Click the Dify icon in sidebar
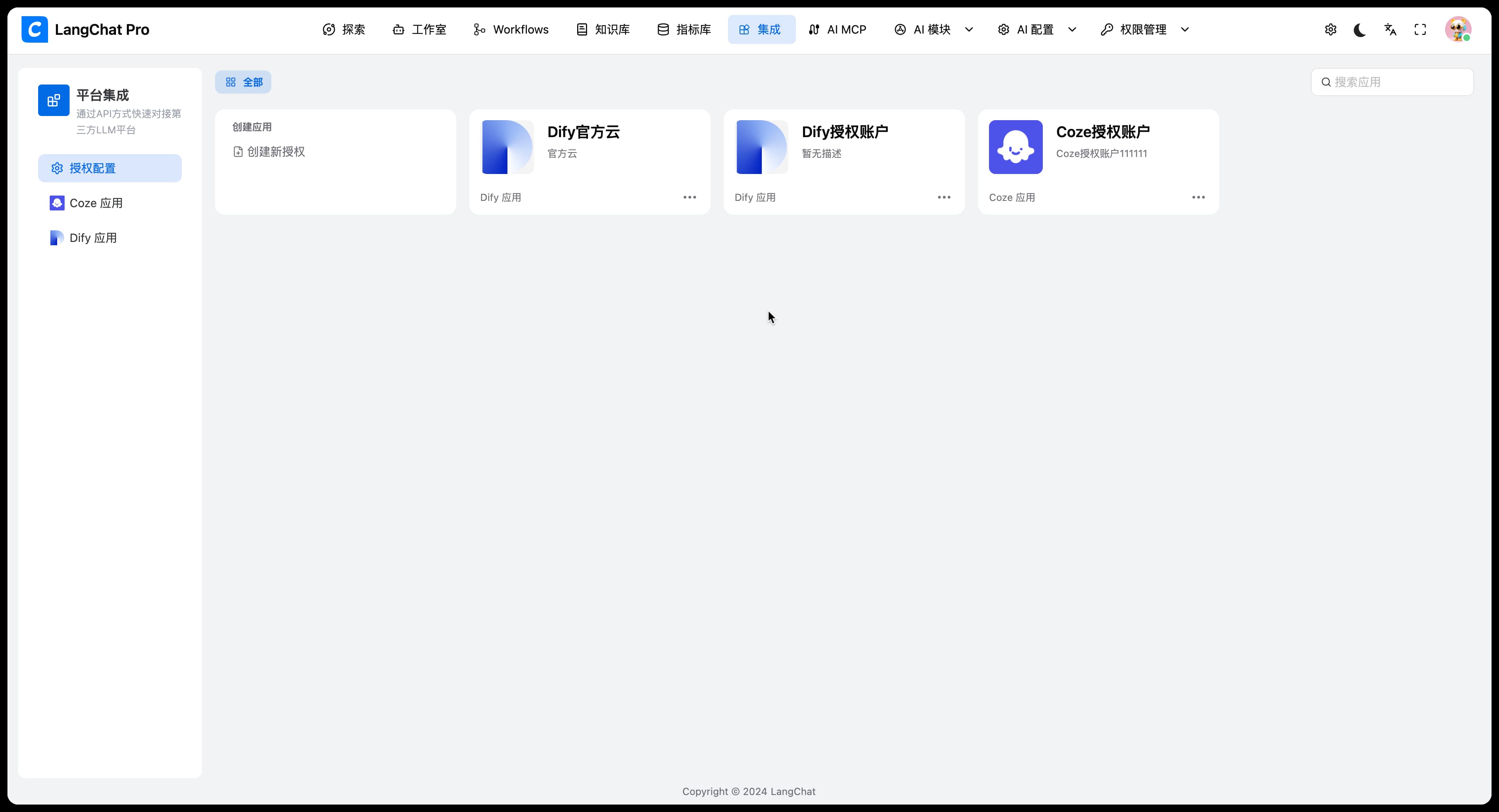Image resolution: width=1499 pixels, height=812 pixels. click(x=57, y=238)
